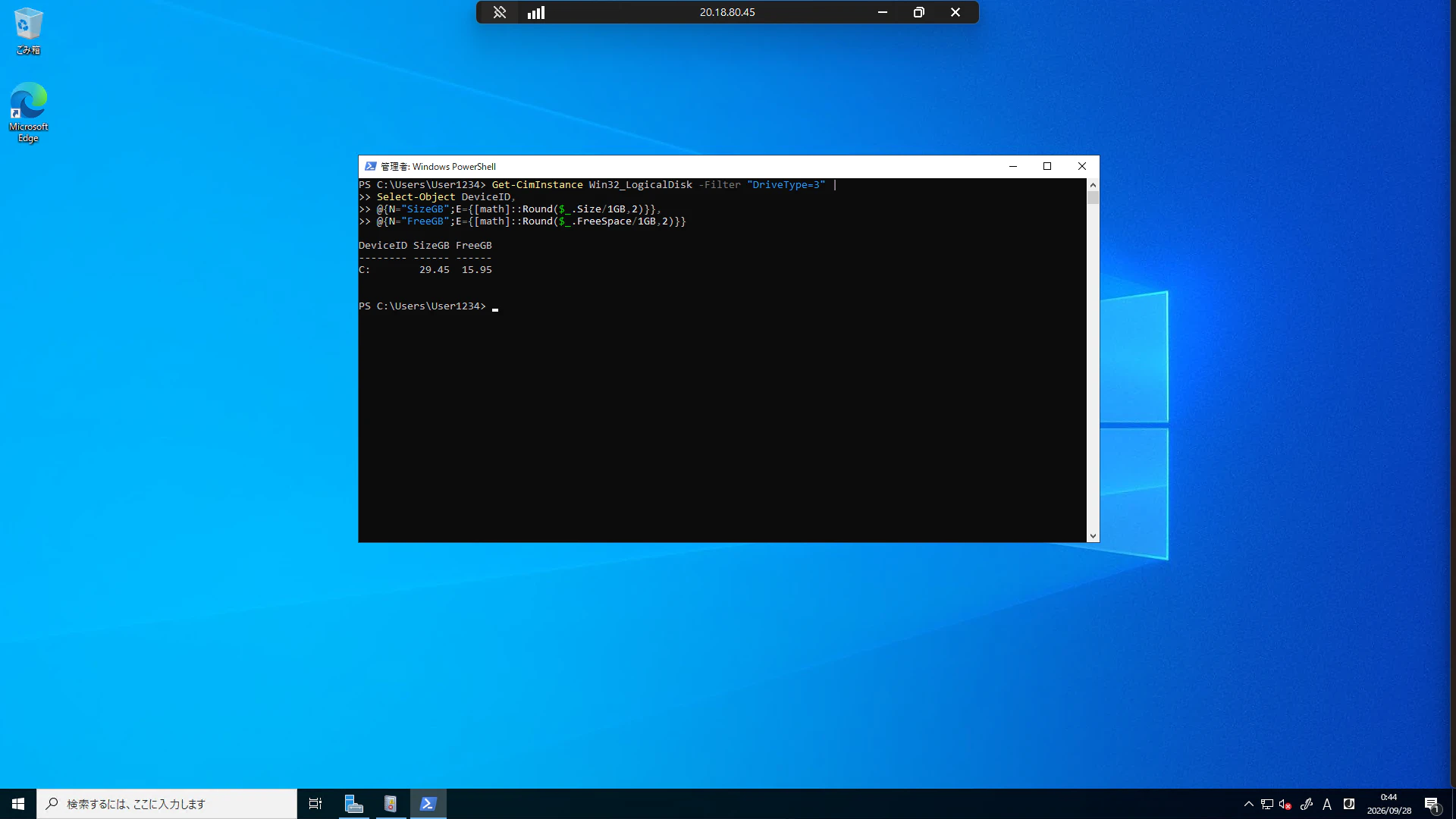Focus the taskbar search box

click(167, 804)
